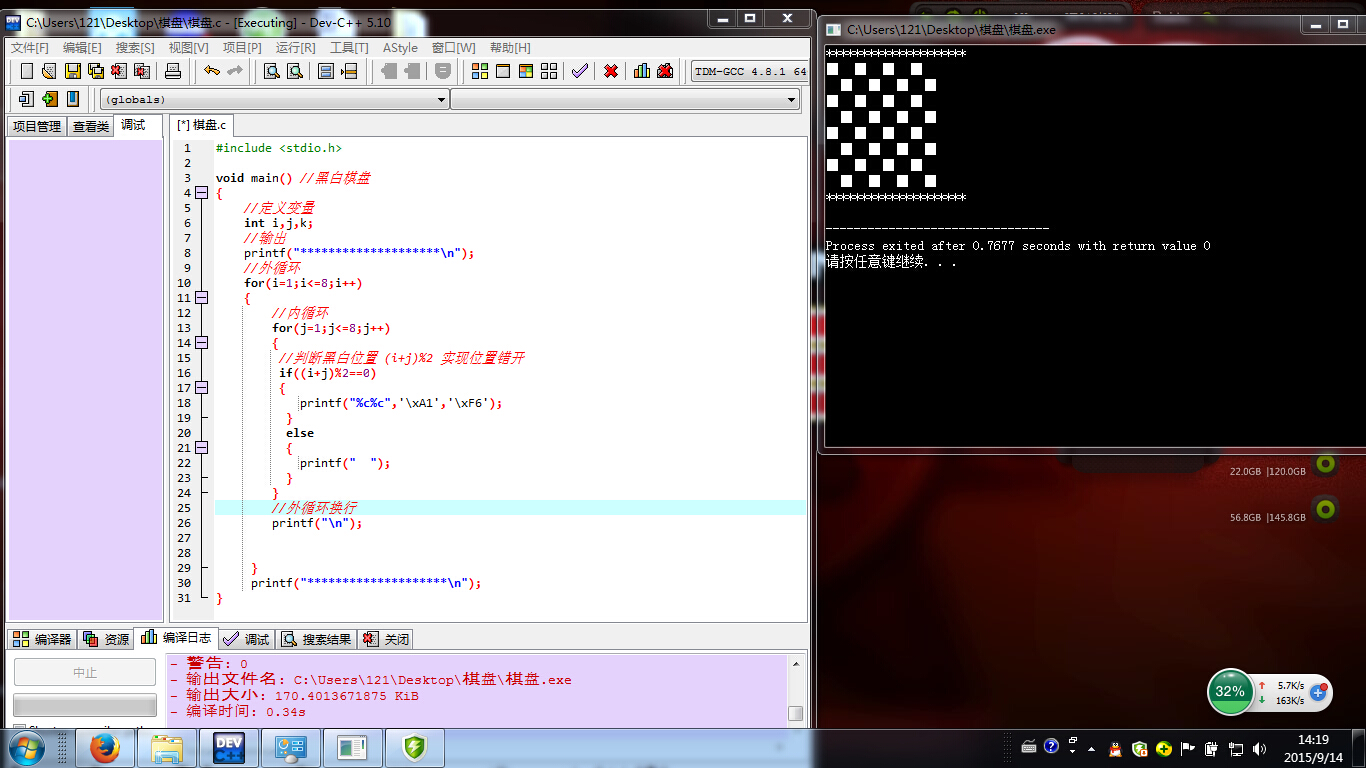Open the 文件[F] menu
Screen dimensions: 1366x768
(x=30, y=47)
